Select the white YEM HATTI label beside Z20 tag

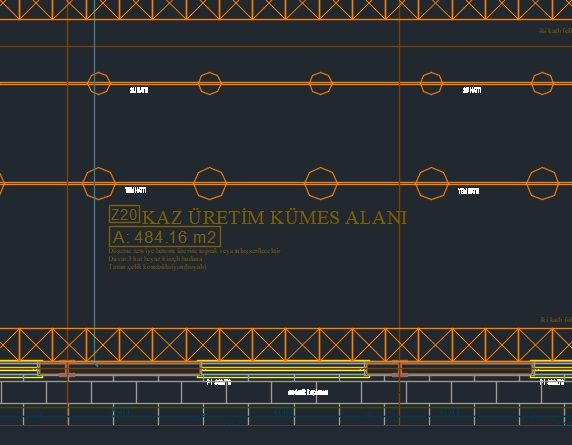point(136,190)
